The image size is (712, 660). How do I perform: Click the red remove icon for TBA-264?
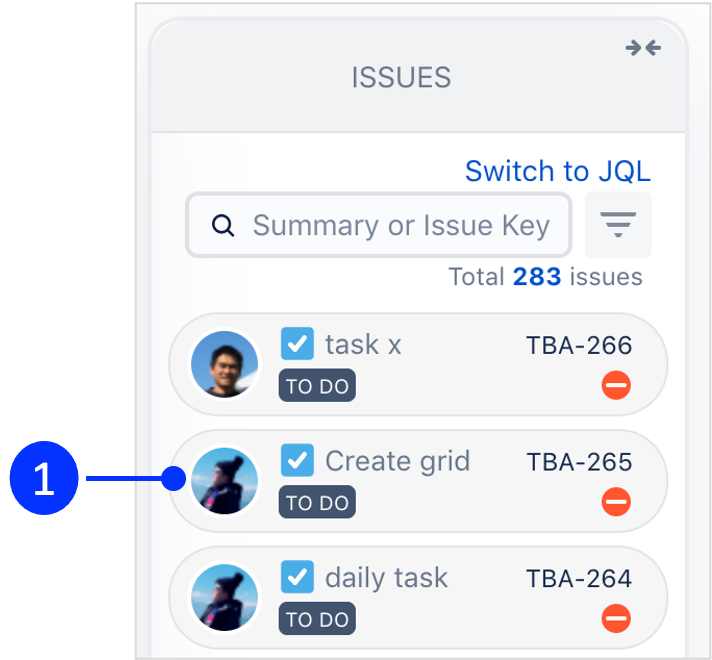coord(616,619)
